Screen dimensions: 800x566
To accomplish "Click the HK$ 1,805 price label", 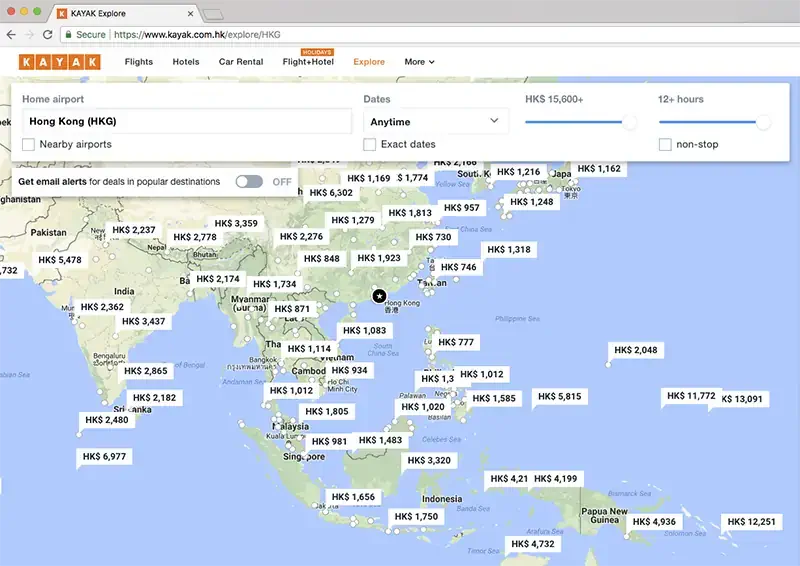I will (327, 411).
